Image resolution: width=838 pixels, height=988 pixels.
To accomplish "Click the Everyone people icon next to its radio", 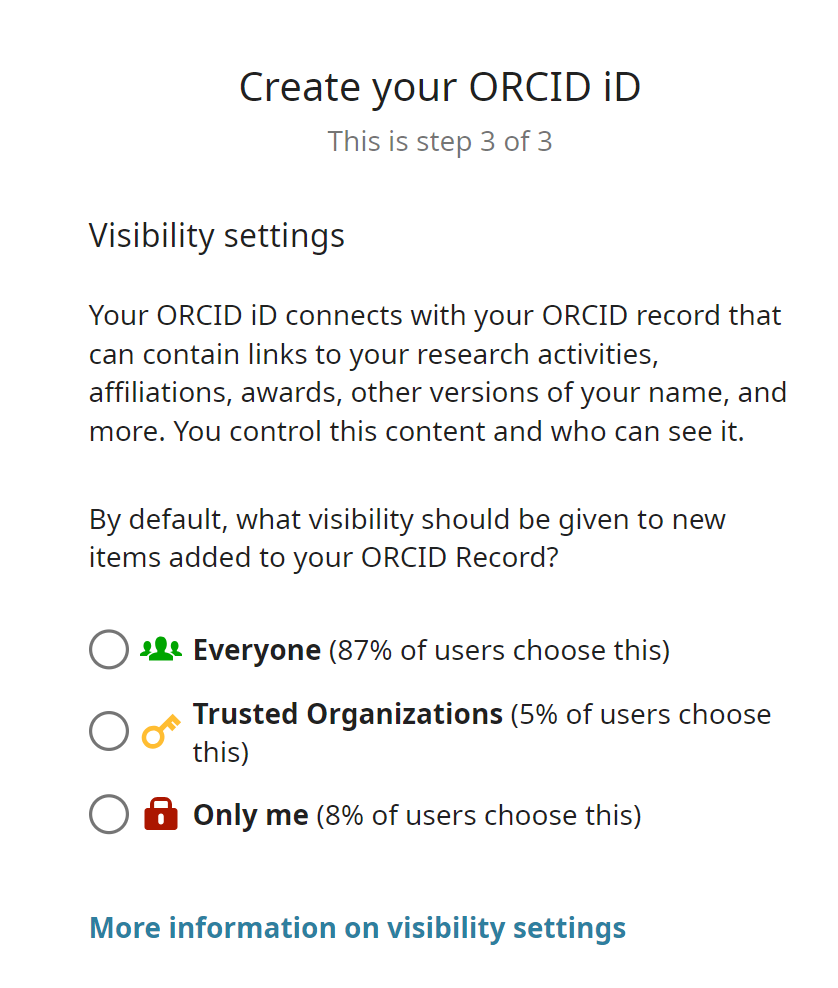I will click(x=163, y=648).
